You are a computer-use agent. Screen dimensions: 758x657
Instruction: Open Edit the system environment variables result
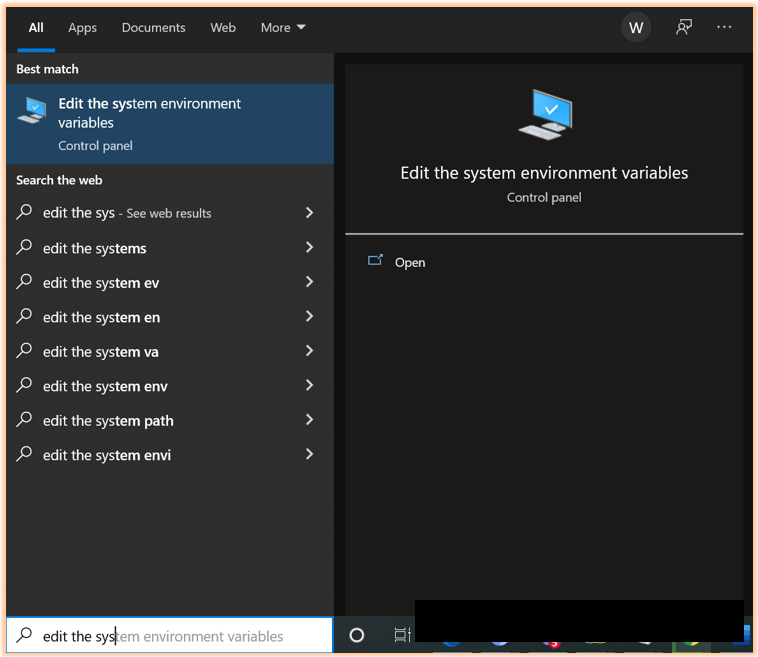tap(170, 124)
